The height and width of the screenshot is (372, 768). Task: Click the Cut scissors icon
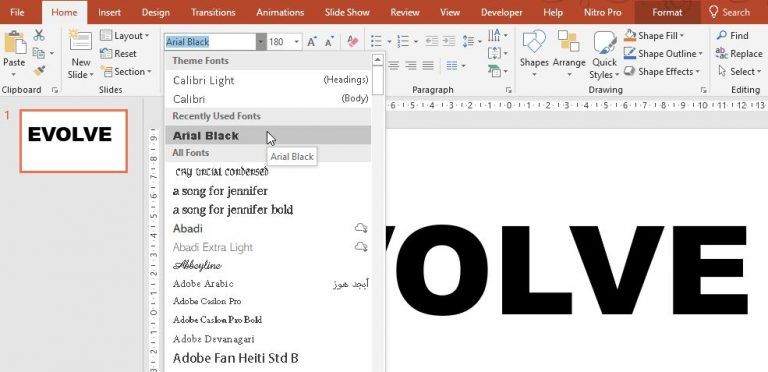39,35
